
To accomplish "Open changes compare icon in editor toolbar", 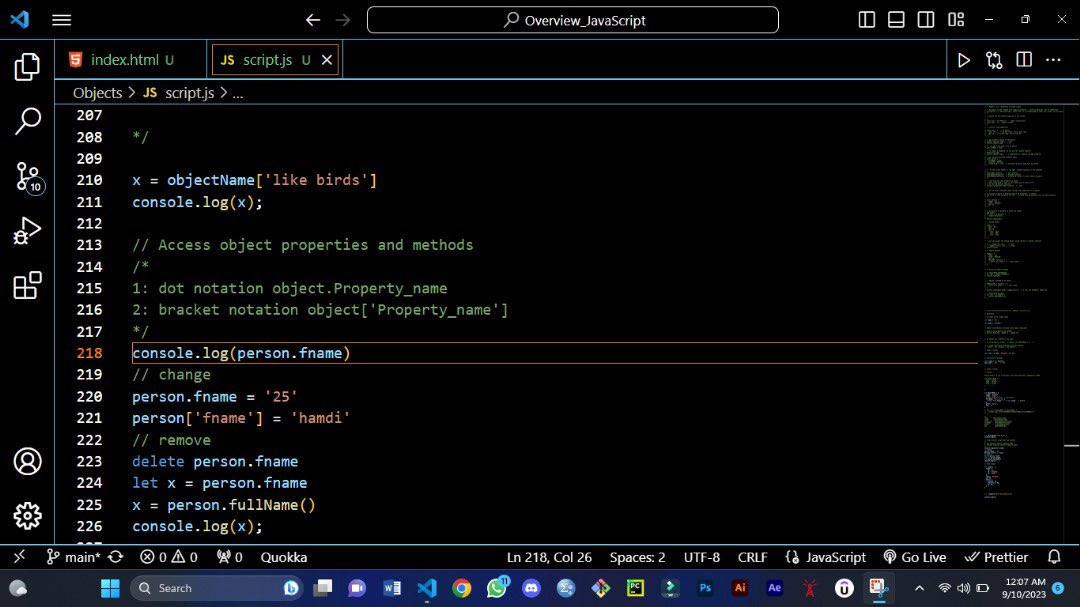I will click(x=994, y=60).
